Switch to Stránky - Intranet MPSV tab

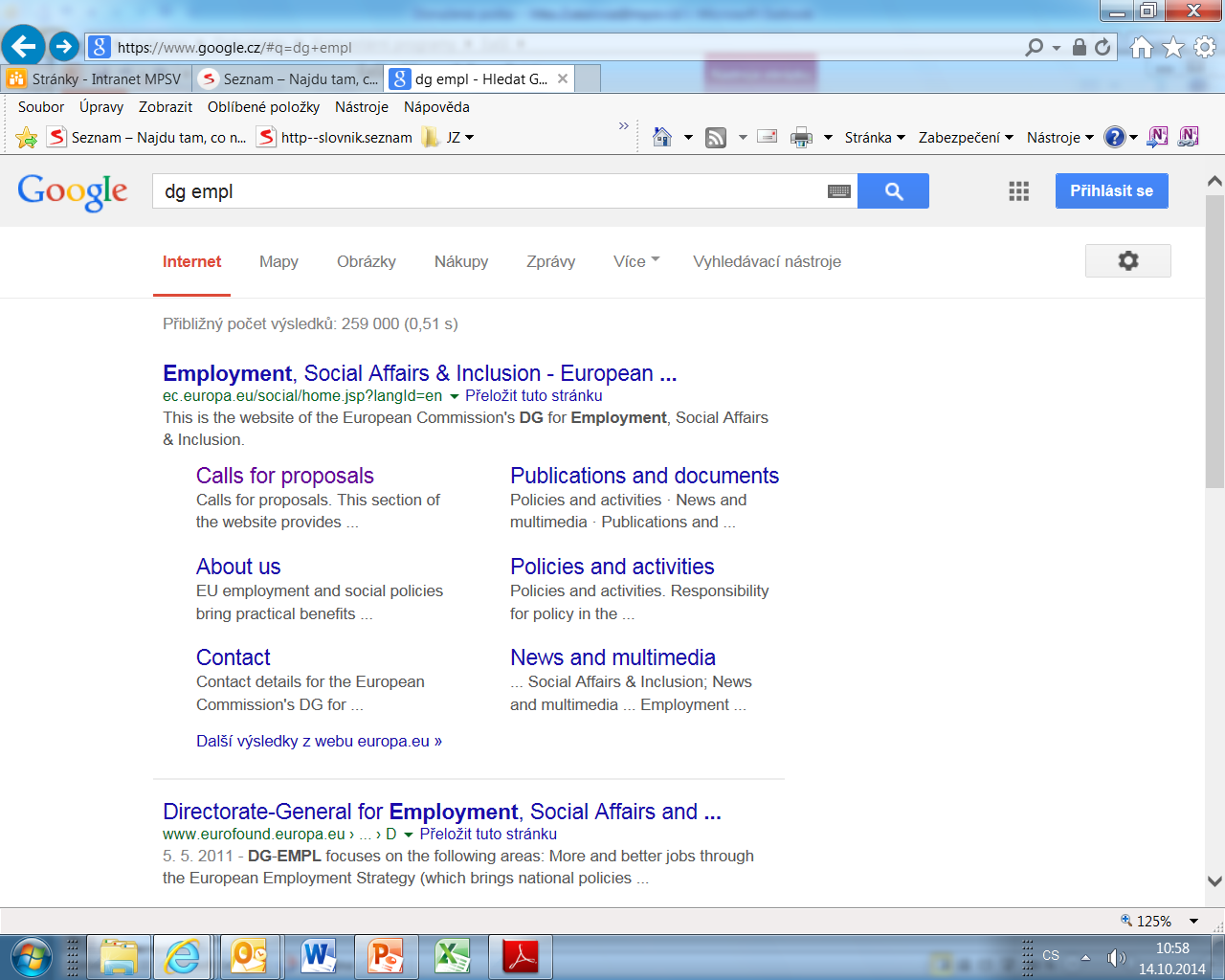click(x=96, y=79)
